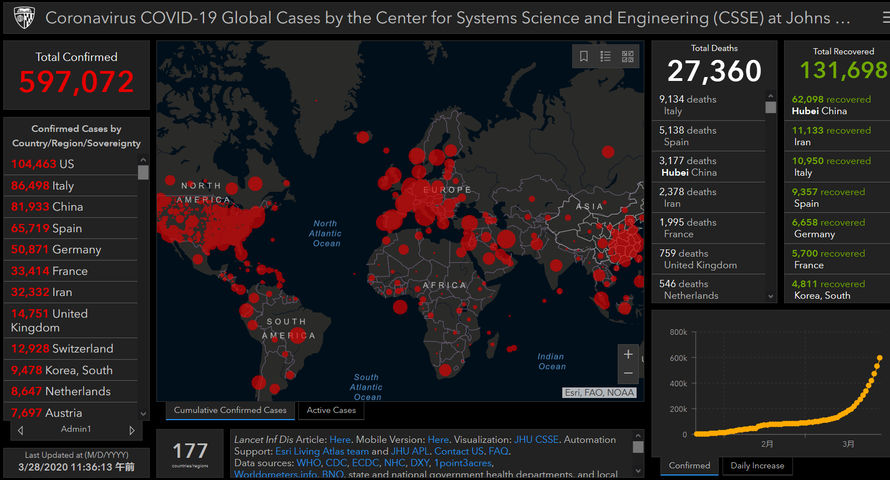Screen dimensions: 890x480
Task: Select Austria row with 7,697 cases
Action: [70, 413]
